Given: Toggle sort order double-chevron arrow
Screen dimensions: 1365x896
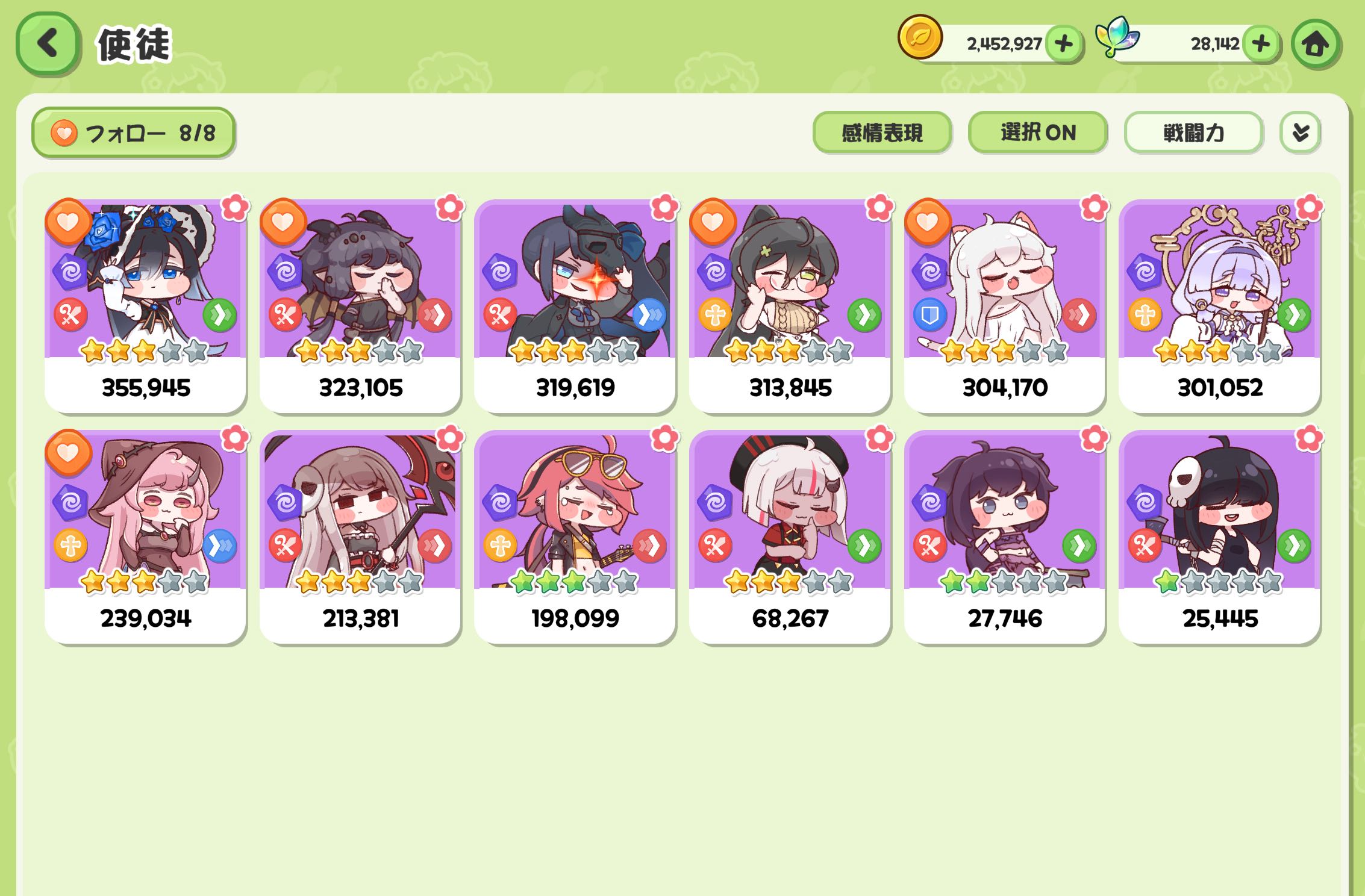Looking at the screenshot, I should [x=1300, y=132].
